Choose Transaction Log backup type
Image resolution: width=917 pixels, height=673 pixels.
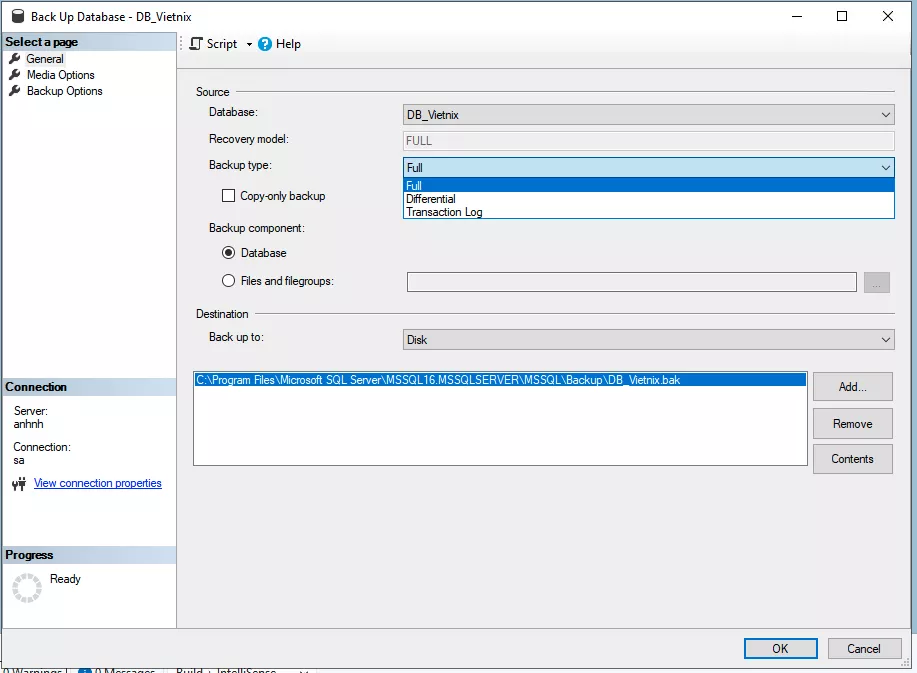coord(444,212)
